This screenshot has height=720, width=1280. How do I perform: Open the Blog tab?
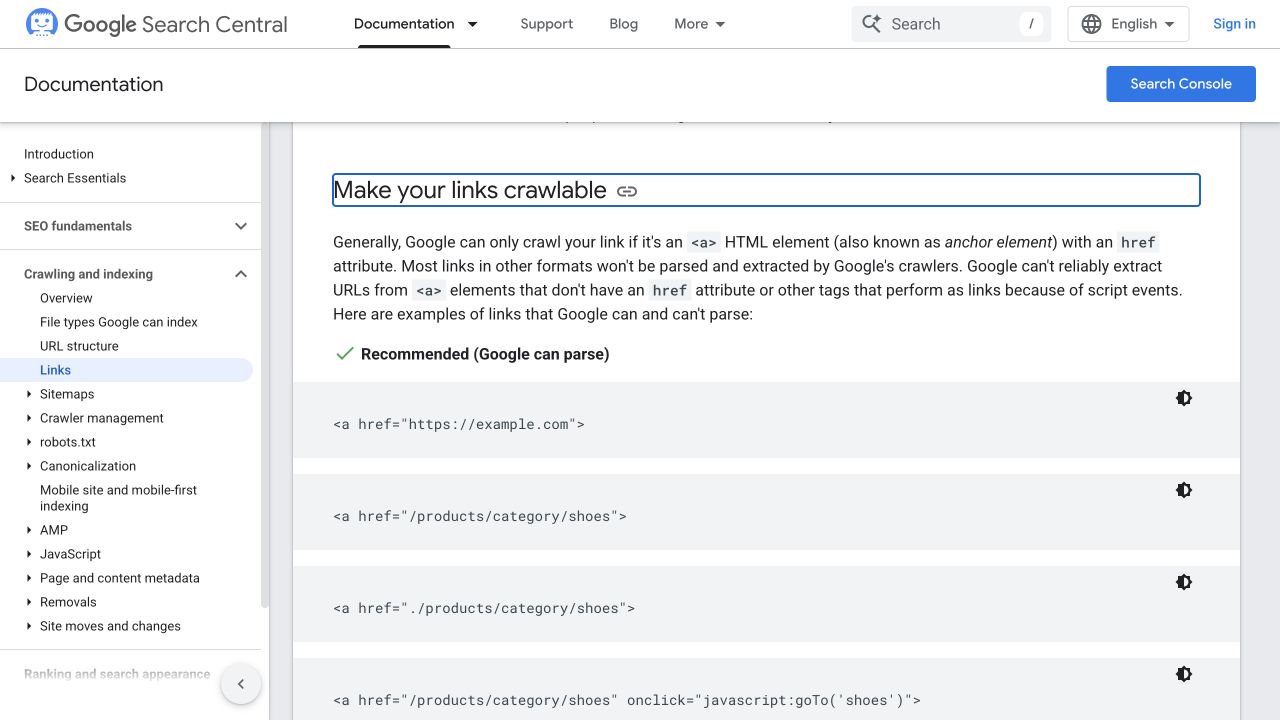click(623, 24)
